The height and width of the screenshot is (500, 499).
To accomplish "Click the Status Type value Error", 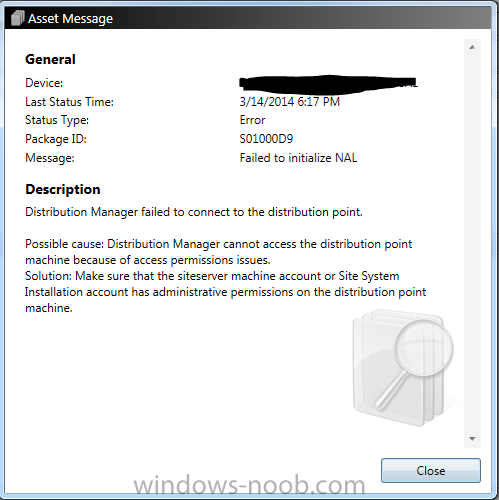I will coord(252,120).
